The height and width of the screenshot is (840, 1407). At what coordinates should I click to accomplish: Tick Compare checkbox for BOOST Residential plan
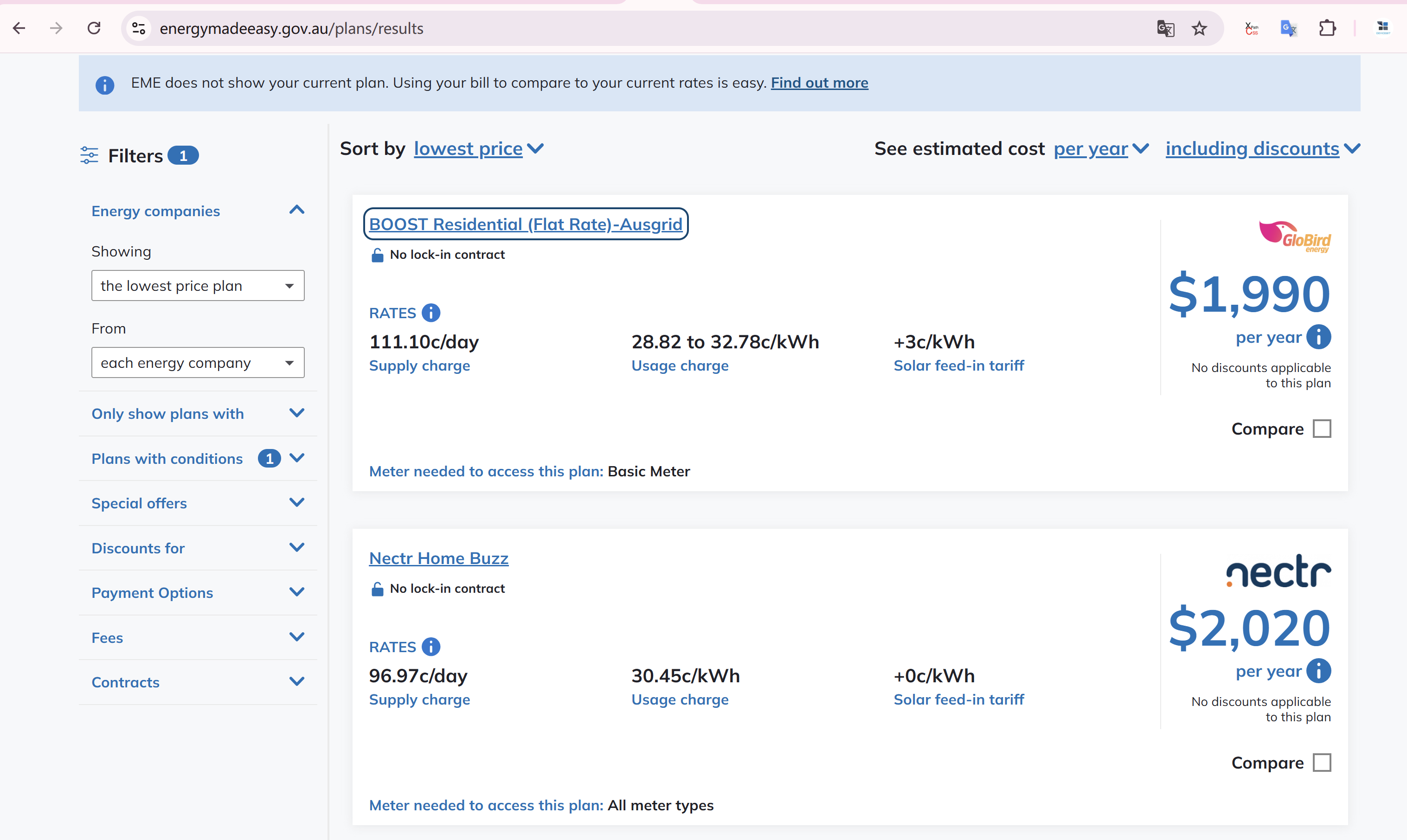1322,429
